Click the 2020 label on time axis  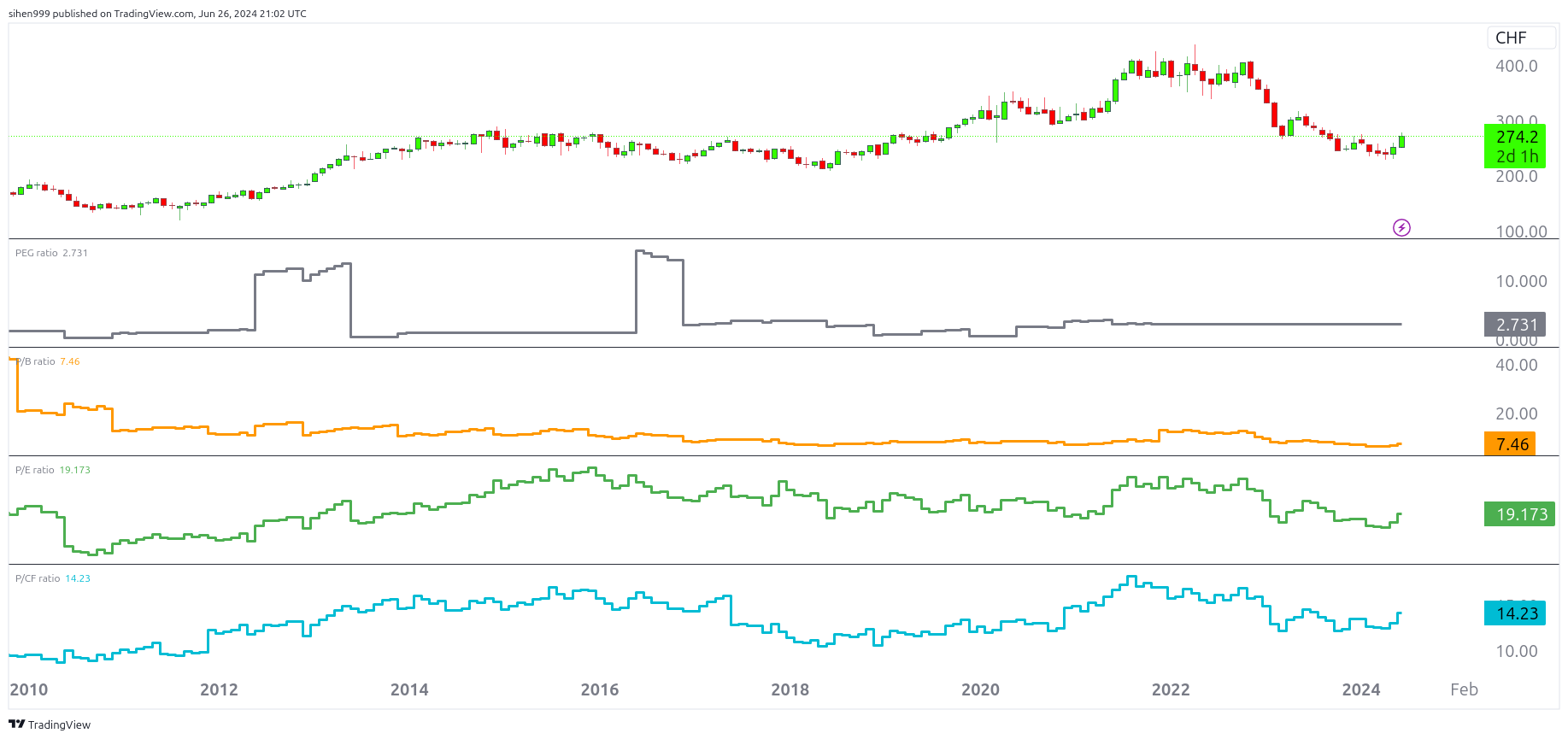[980, 689]
